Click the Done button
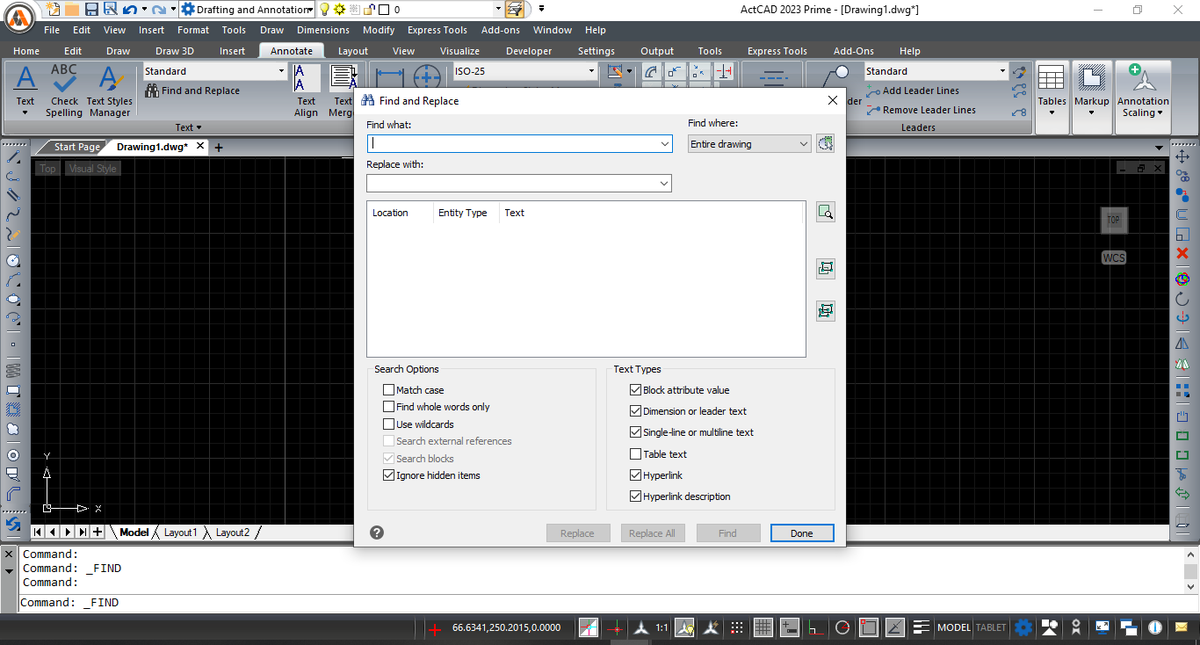Image resolution: width=1200 pixels, height=645 pixels. click(x=802, y=533)
